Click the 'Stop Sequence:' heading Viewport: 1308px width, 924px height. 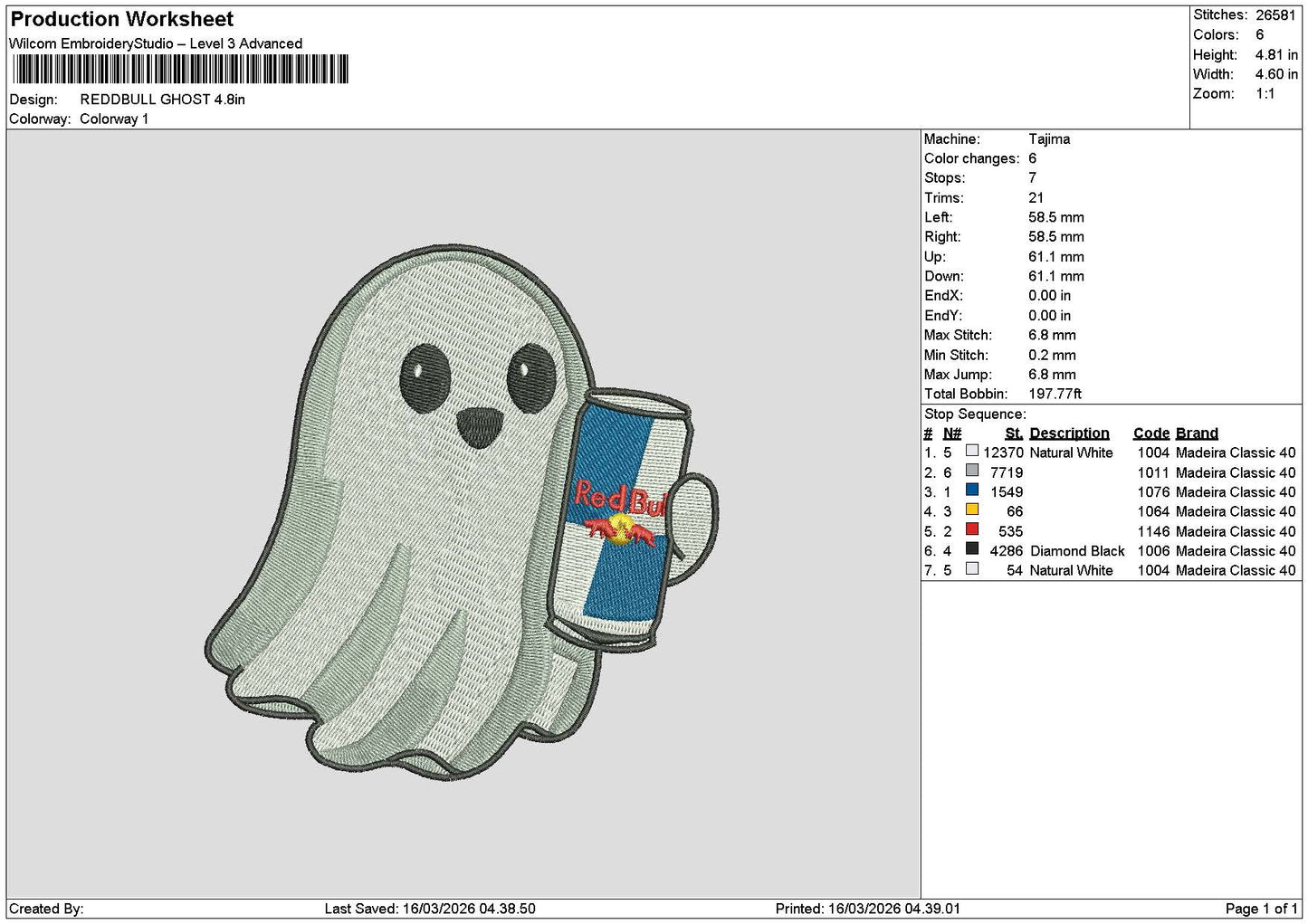975,414
